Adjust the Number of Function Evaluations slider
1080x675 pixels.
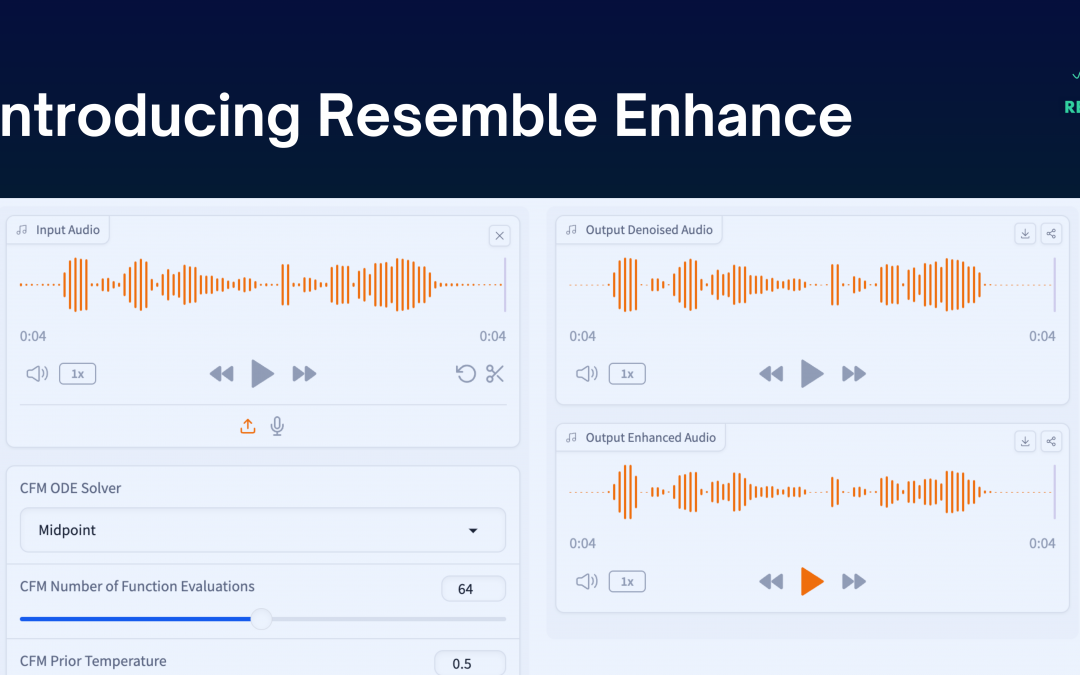[262, 619]
